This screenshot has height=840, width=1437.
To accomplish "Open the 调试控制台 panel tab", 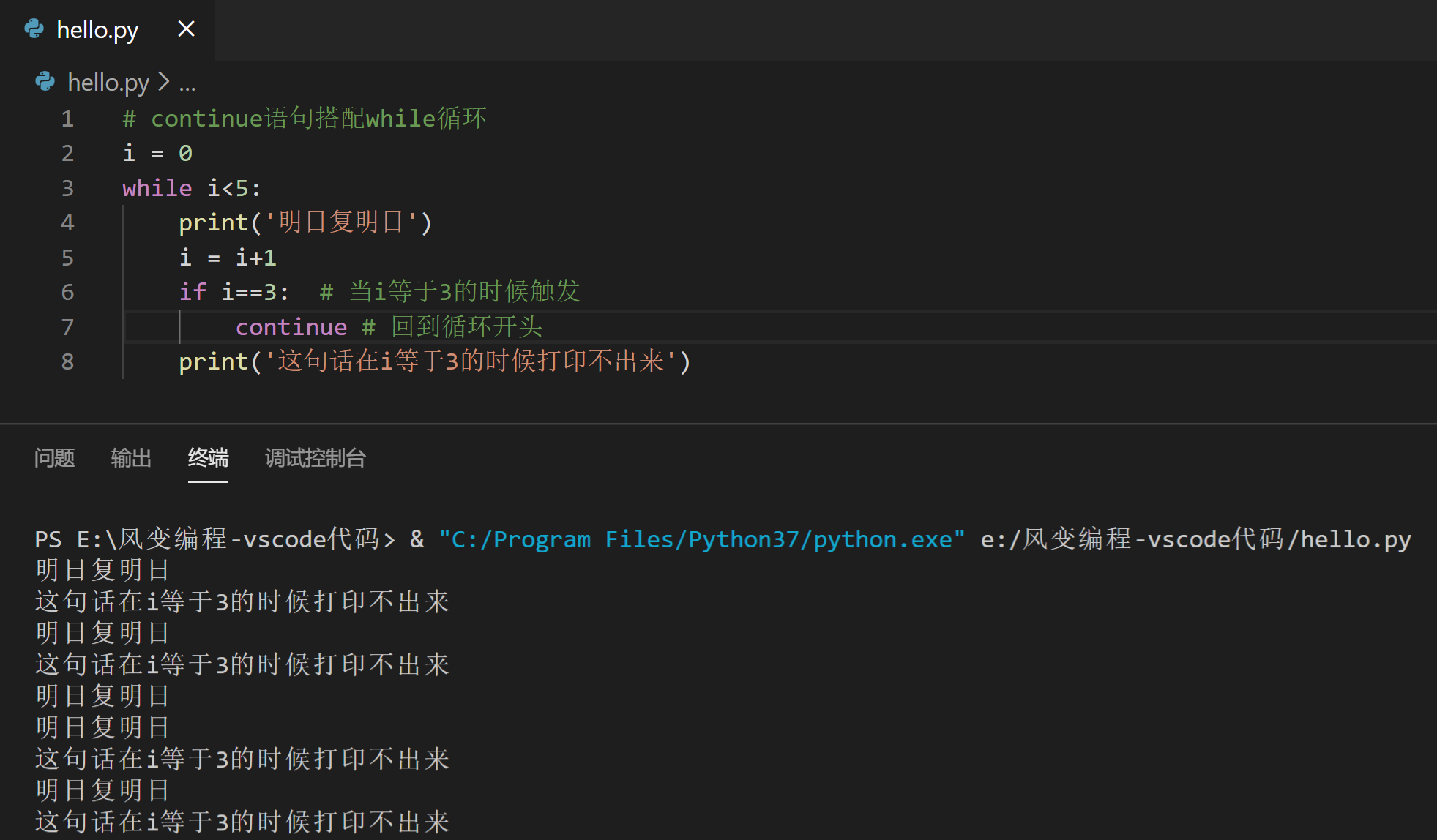I will (315, 458).
